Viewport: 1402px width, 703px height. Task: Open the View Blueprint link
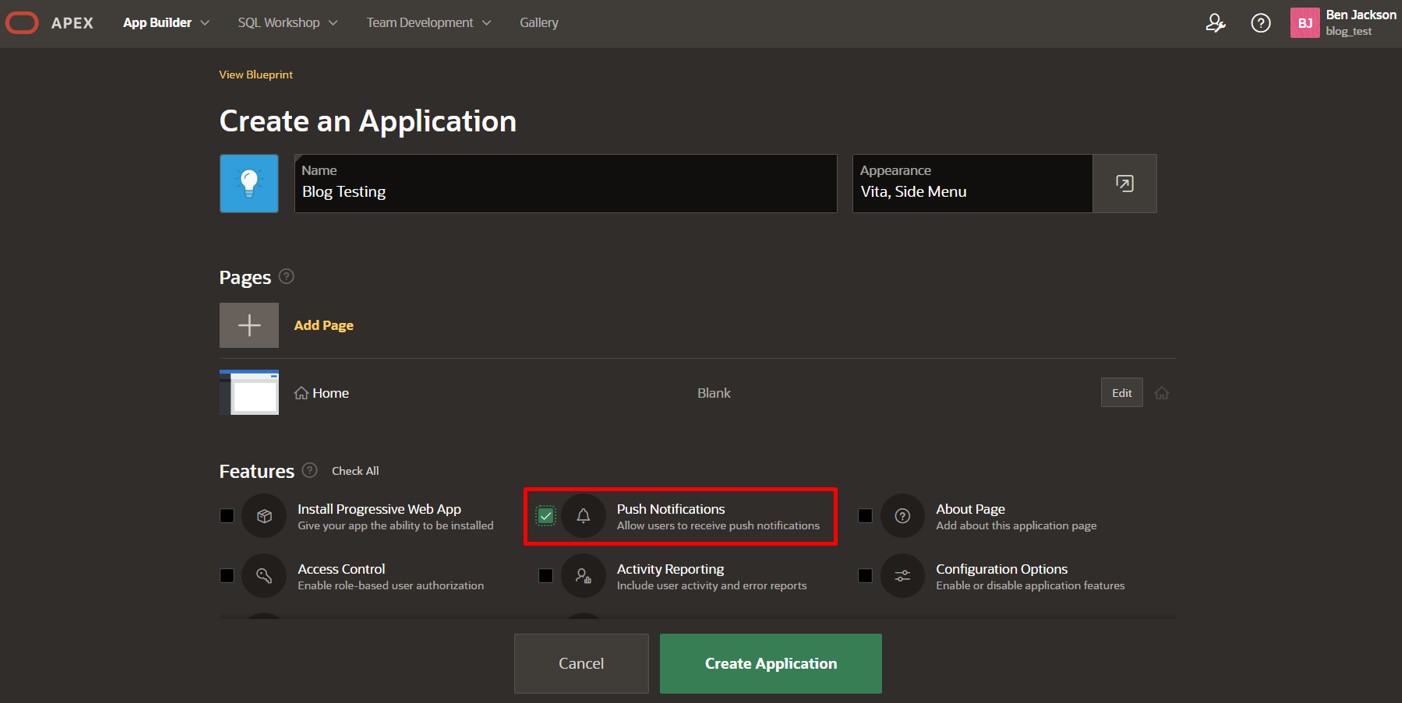pos(255,74)
